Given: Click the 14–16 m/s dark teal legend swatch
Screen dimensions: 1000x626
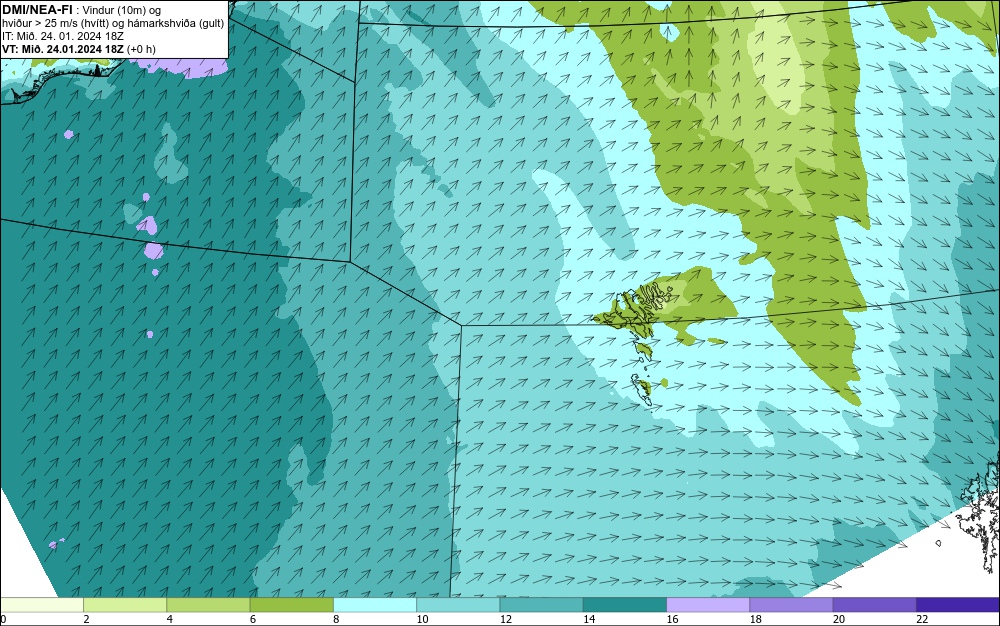Looking at the screenshot, I should click(625, 604).
